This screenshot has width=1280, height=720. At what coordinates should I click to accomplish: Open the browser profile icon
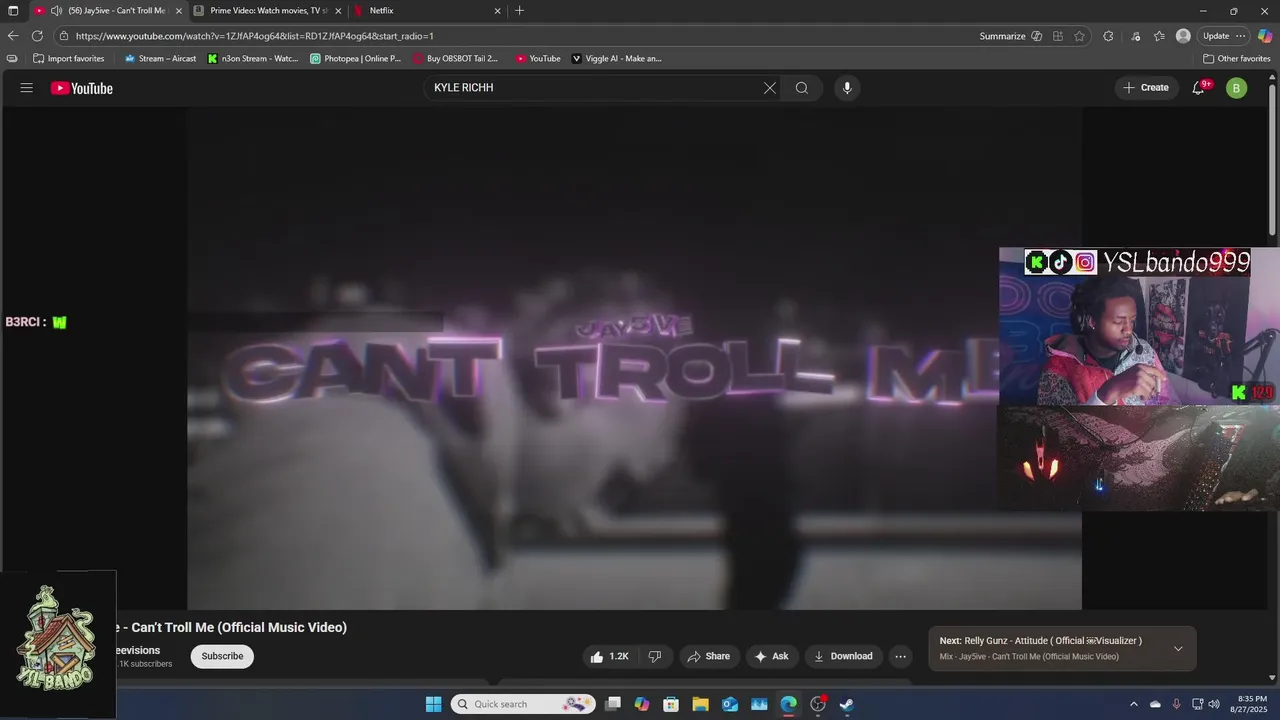tap(1183, 36)
